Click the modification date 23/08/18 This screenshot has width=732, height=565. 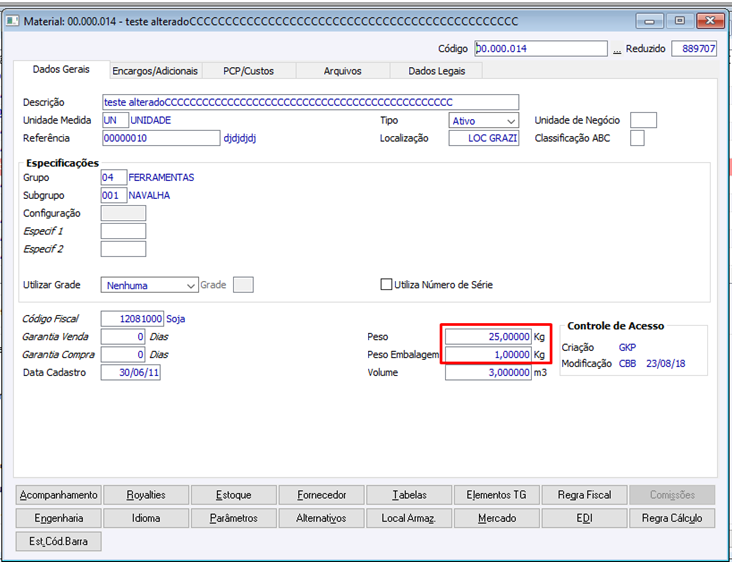(666, 363)
